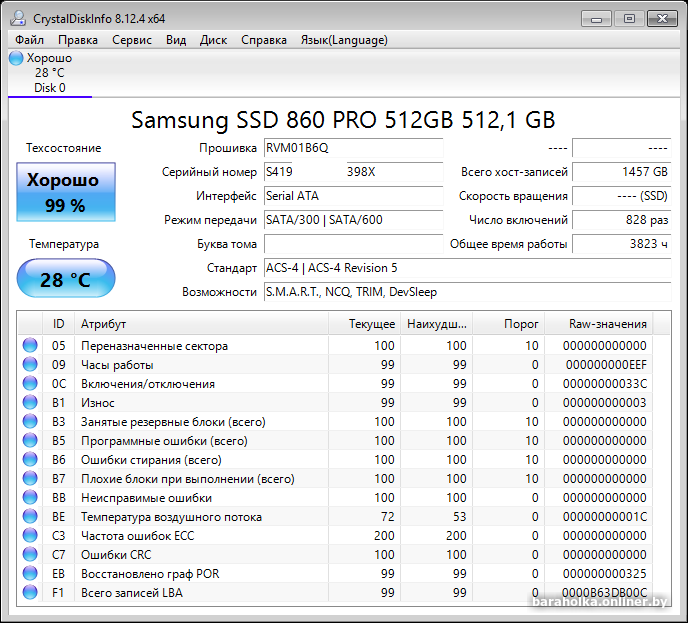Viewport: 688px width, 623px height.
Task: Click the Серийный номер field
Action: click(354, 172)
